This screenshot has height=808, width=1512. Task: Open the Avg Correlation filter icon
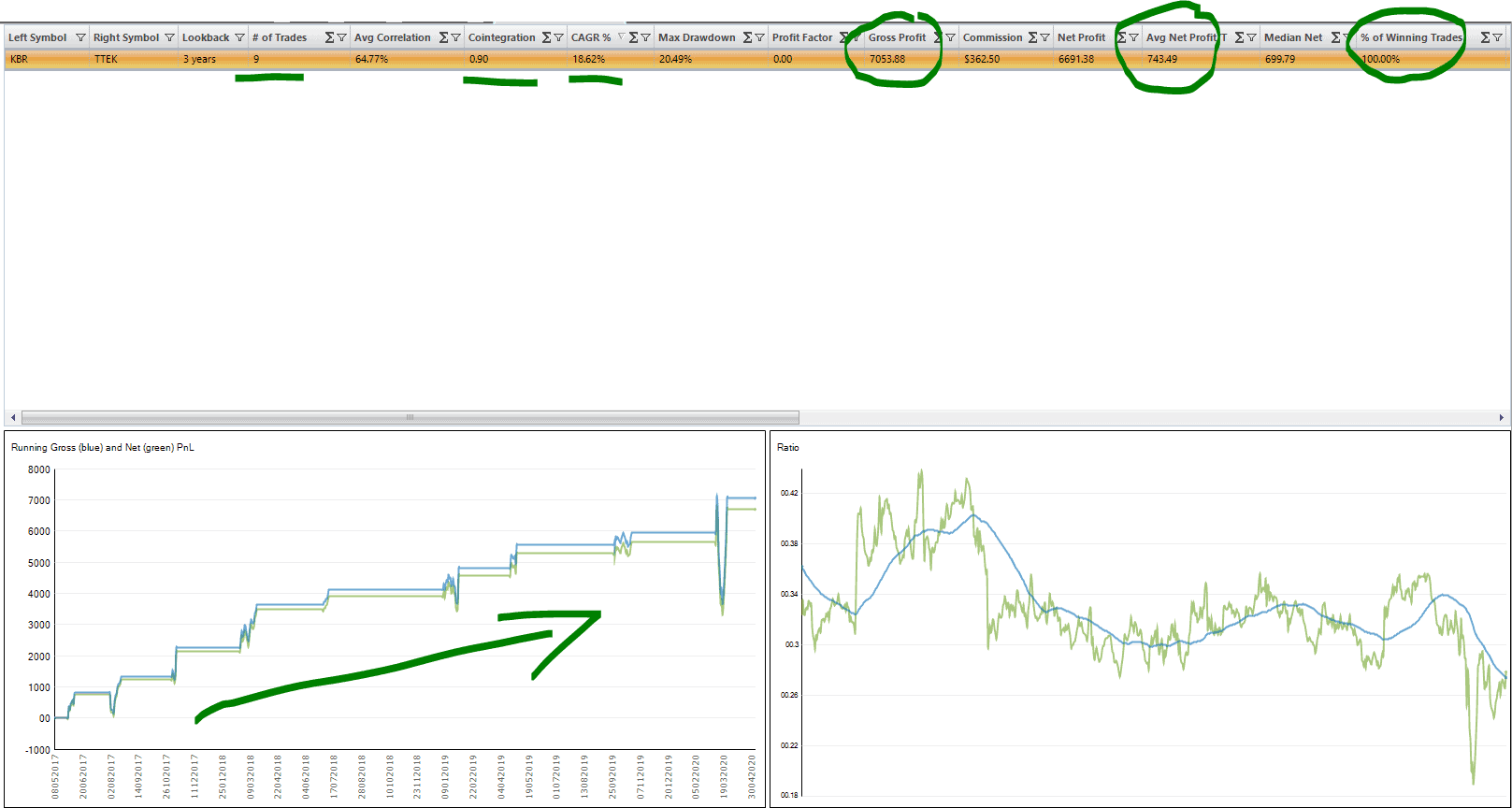coord(455,37)
